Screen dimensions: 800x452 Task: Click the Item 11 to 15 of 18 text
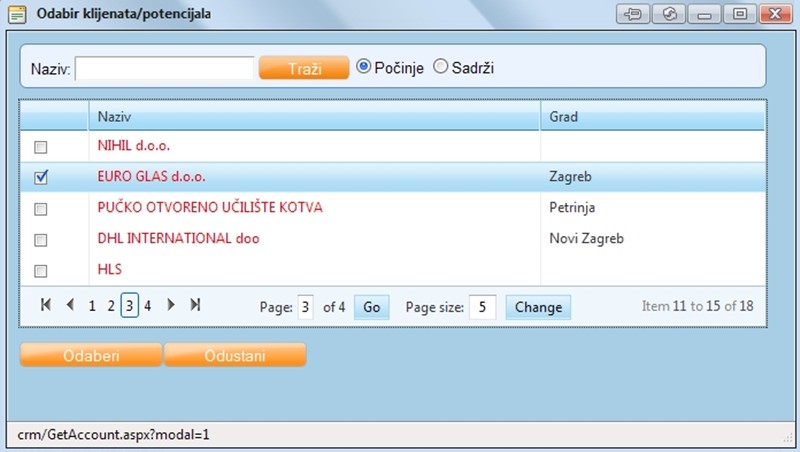tap(697, 306)
